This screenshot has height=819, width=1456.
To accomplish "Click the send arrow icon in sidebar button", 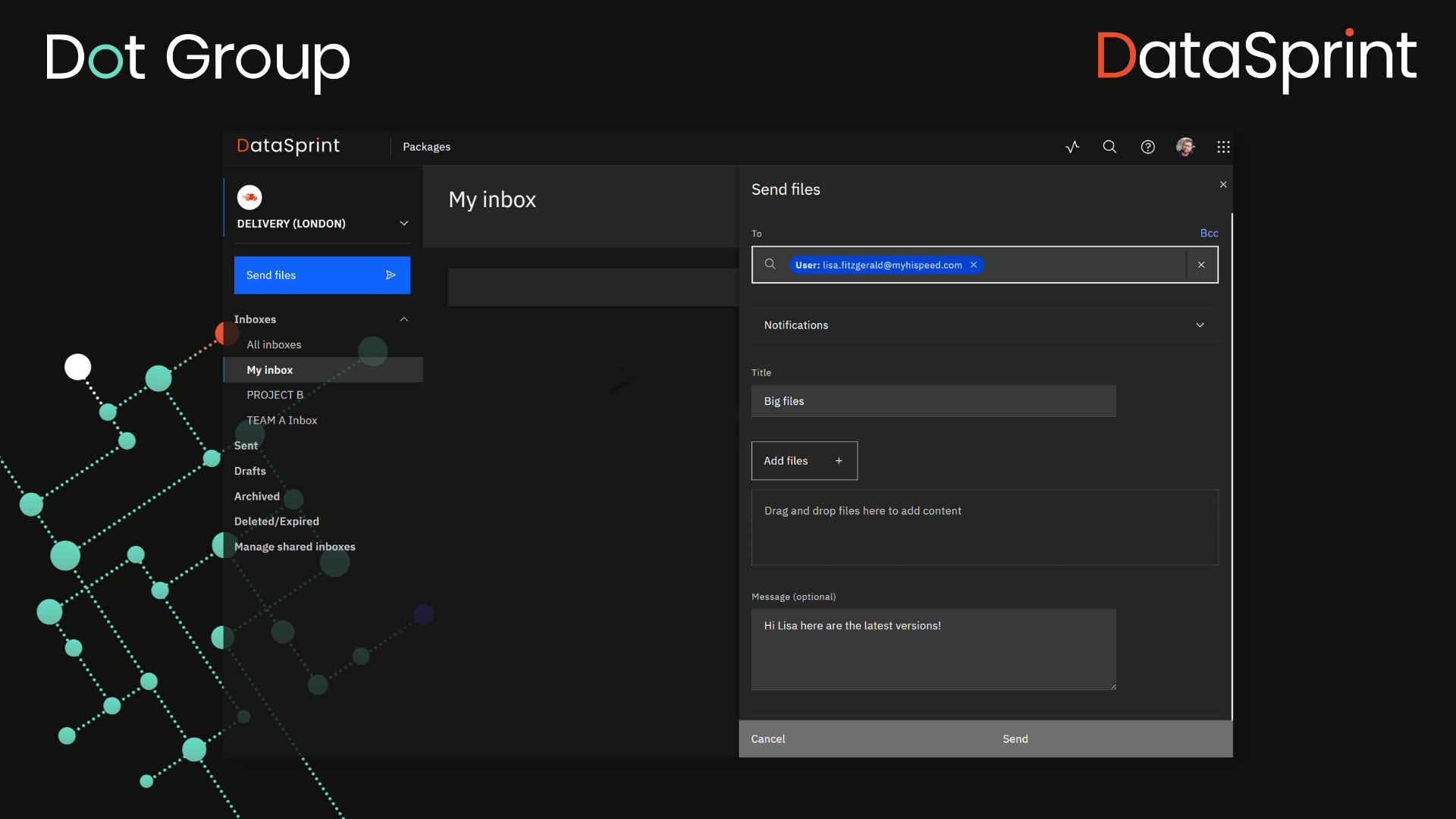I will 391,275.
